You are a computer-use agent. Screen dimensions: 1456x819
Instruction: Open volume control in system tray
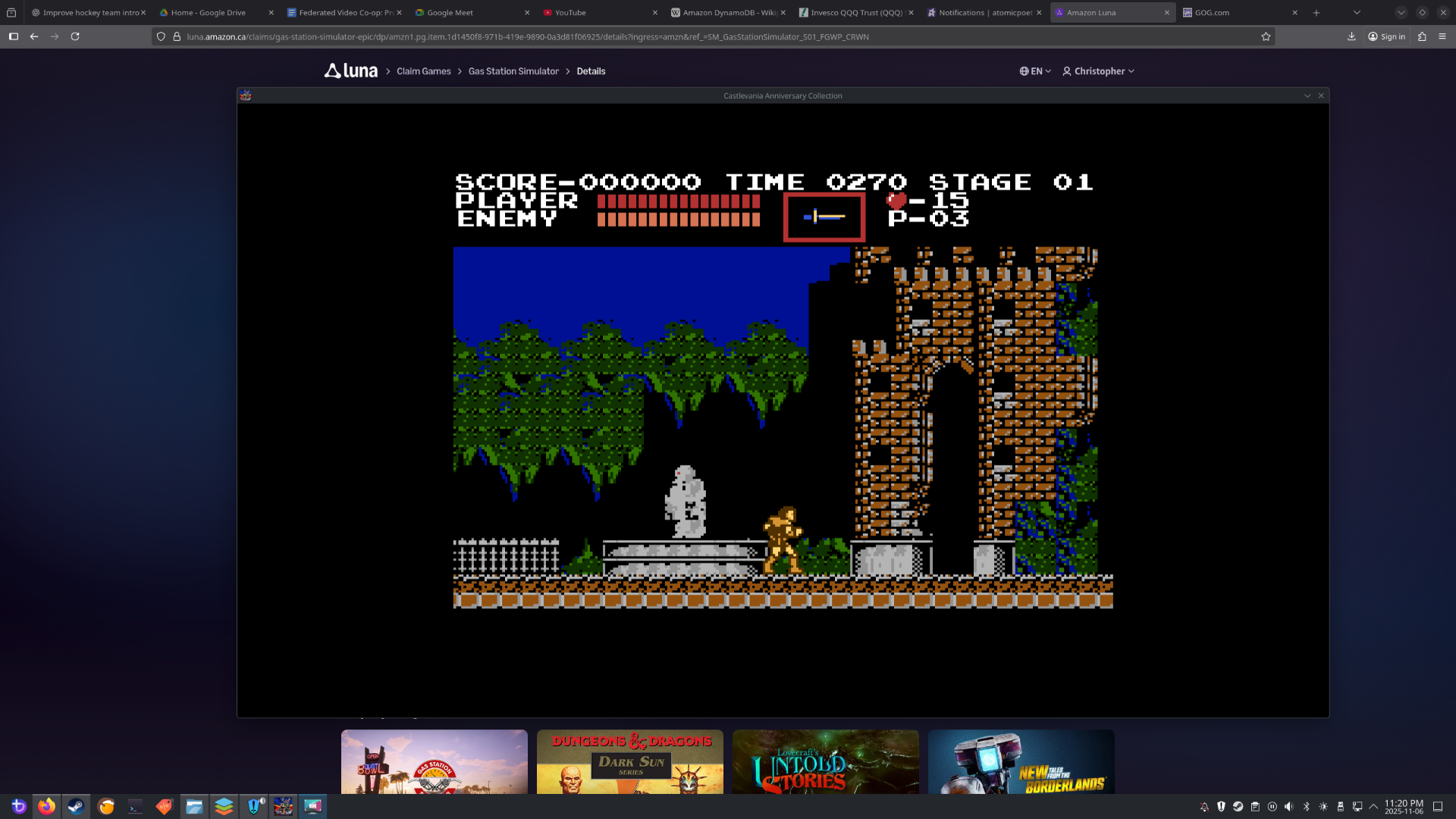[x=1288, y=806]
